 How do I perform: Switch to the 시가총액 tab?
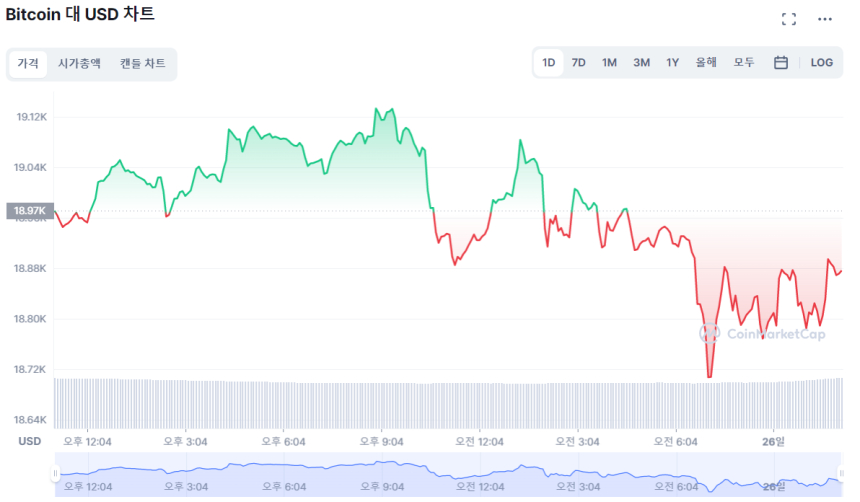point(79,64)
